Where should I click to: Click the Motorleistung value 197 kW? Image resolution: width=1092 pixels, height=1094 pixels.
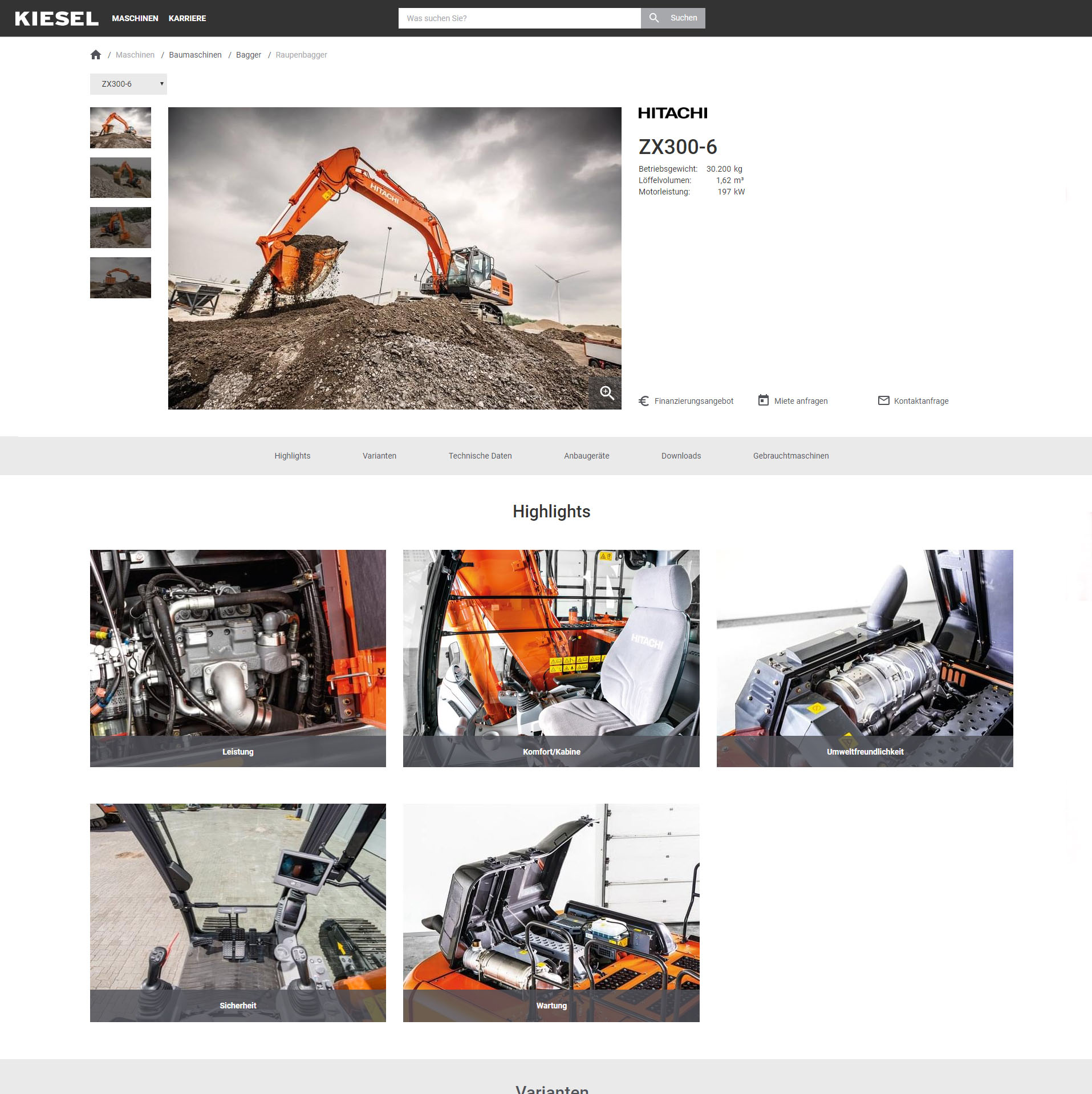point(731,192)
